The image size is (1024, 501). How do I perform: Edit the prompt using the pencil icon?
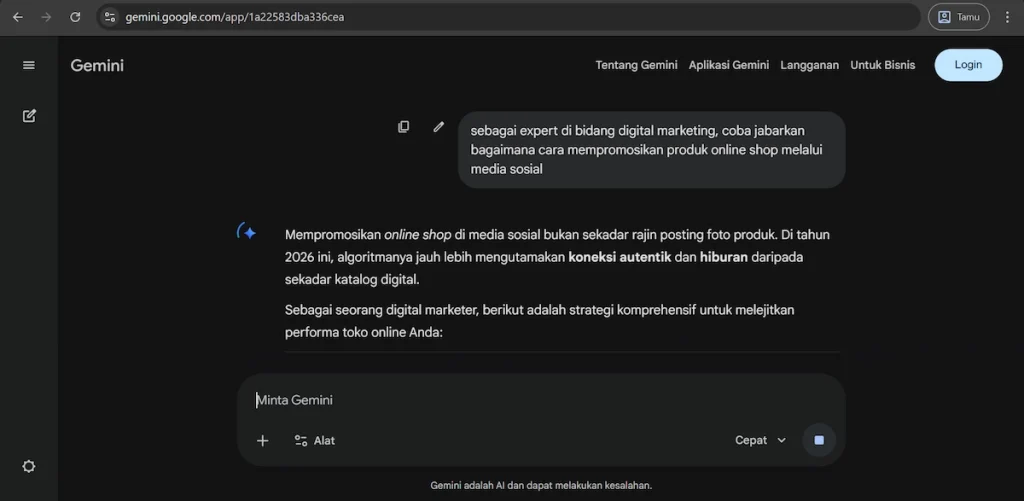coord(439,127)
